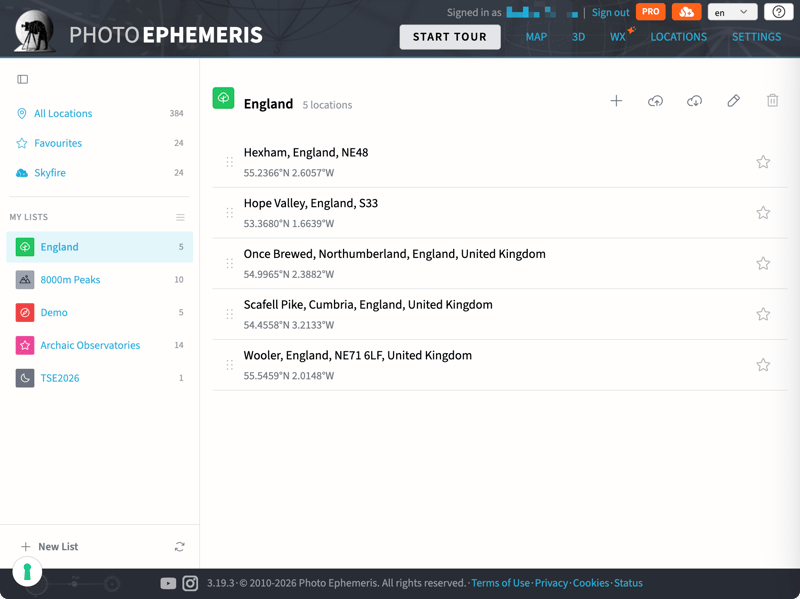The height and width of the screenshot is (599, 800).
Task: Open the 3D tab
Action: 578,37
